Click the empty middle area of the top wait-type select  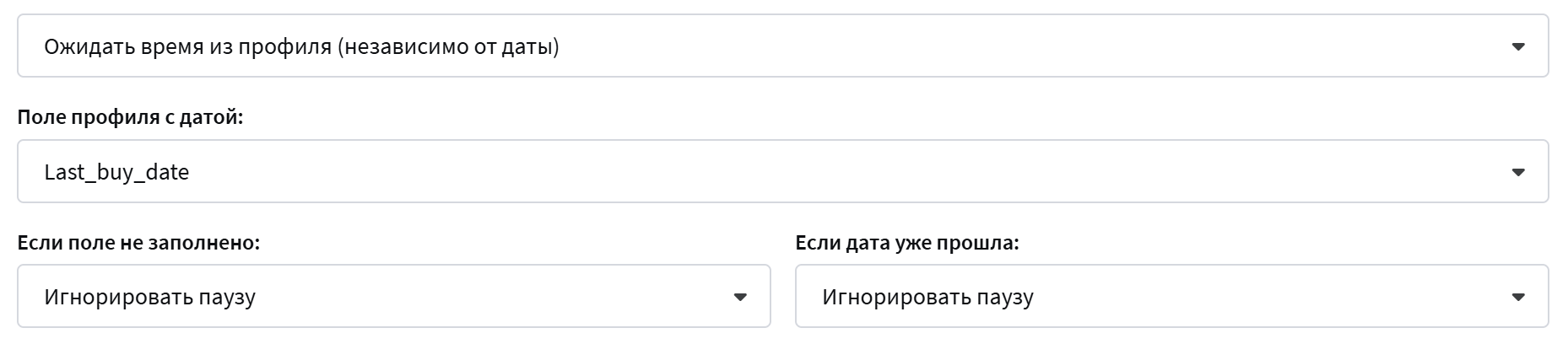tap(1013, 46)
